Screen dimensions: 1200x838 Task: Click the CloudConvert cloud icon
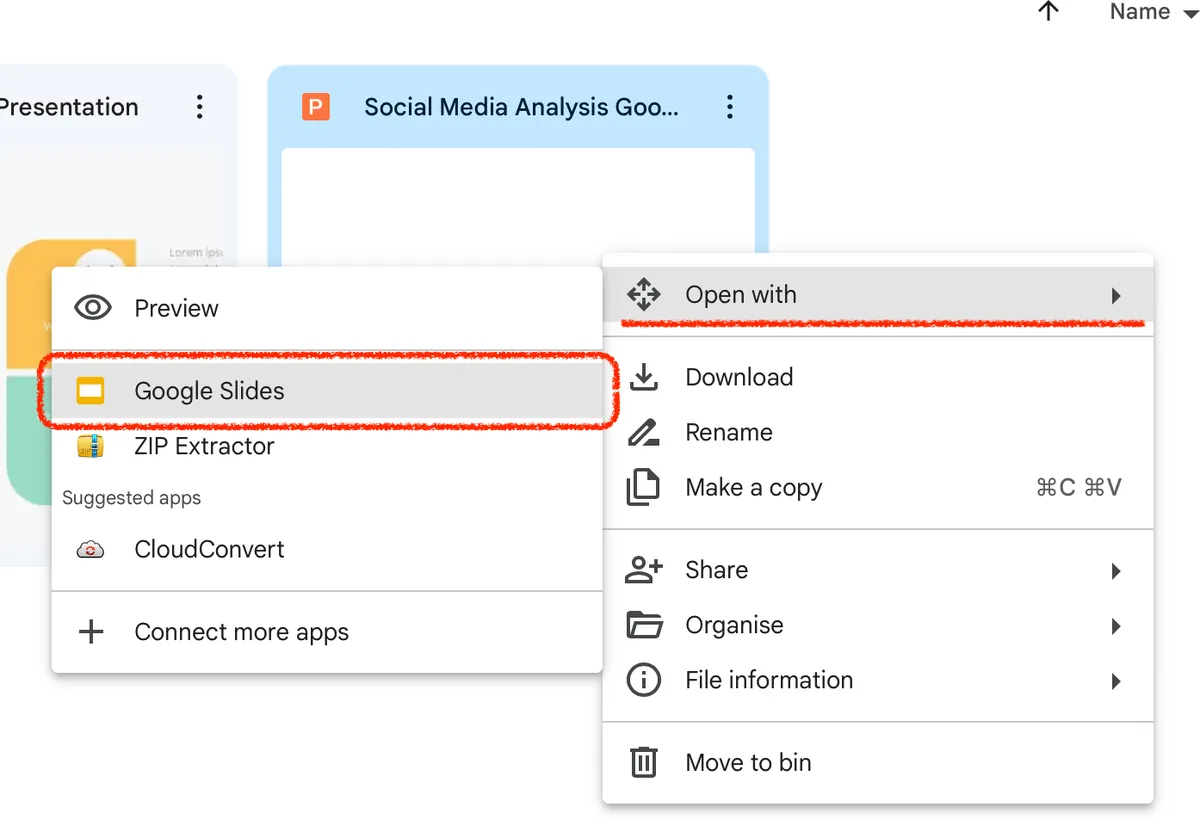(91, 549)
